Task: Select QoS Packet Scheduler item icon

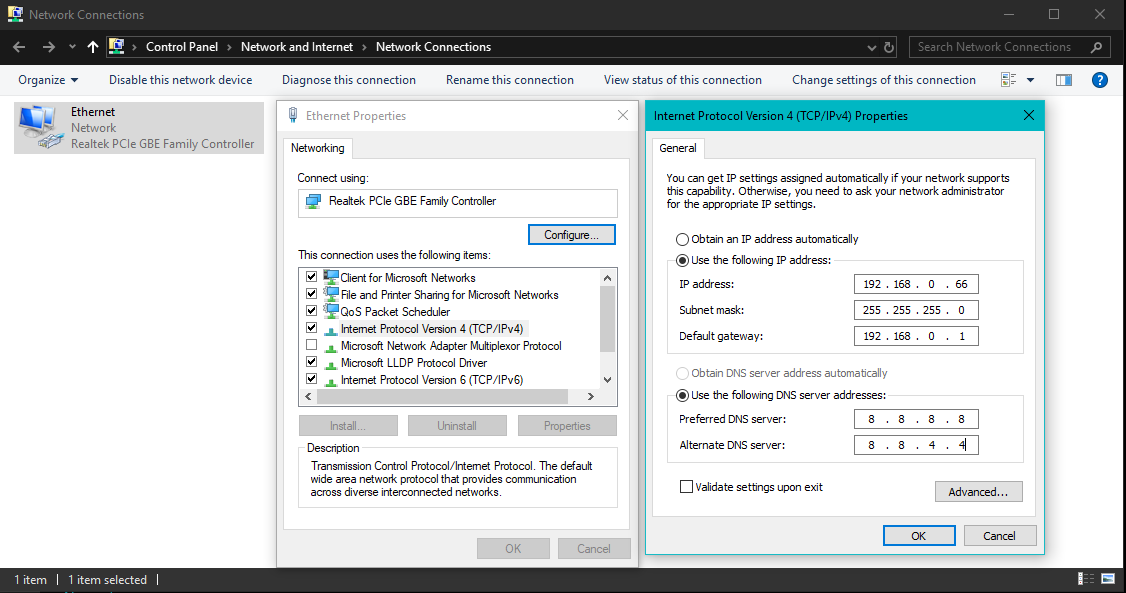Action: [331, 312]
